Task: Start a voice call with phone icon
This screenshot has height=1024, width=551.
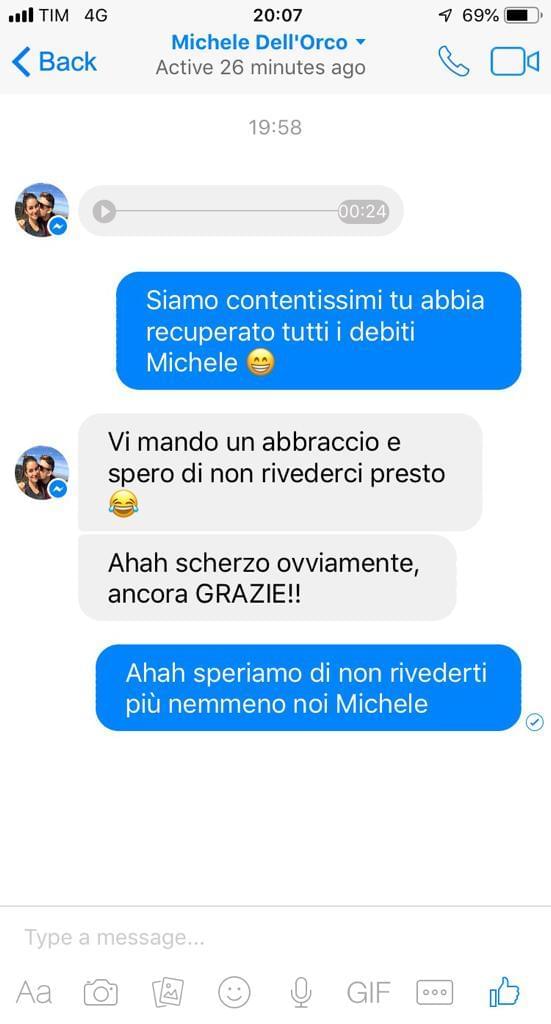Action: click(453, 61)
